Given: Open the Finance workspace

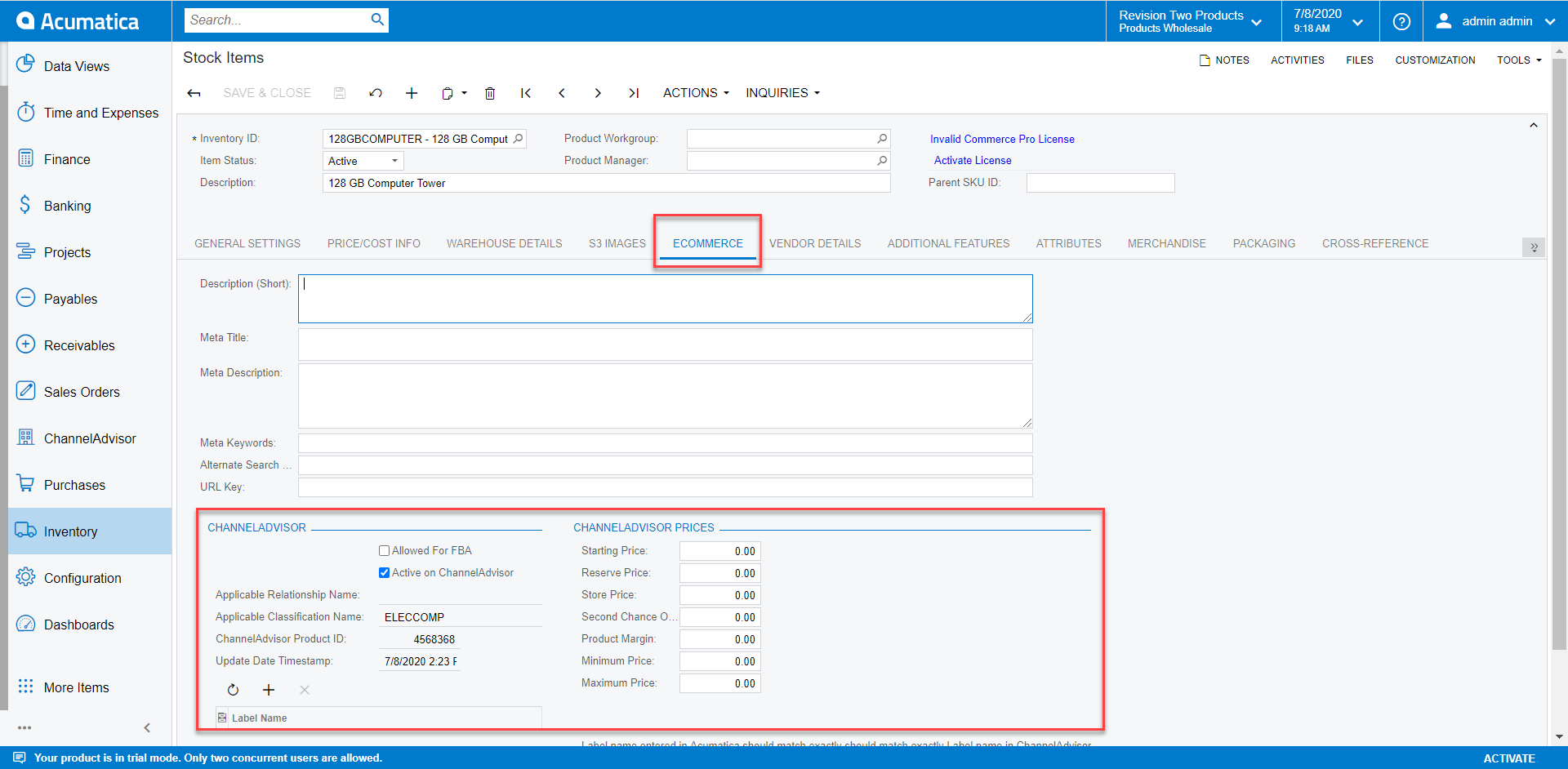Looking at the screenshot, I should click(x=90, y=159).
